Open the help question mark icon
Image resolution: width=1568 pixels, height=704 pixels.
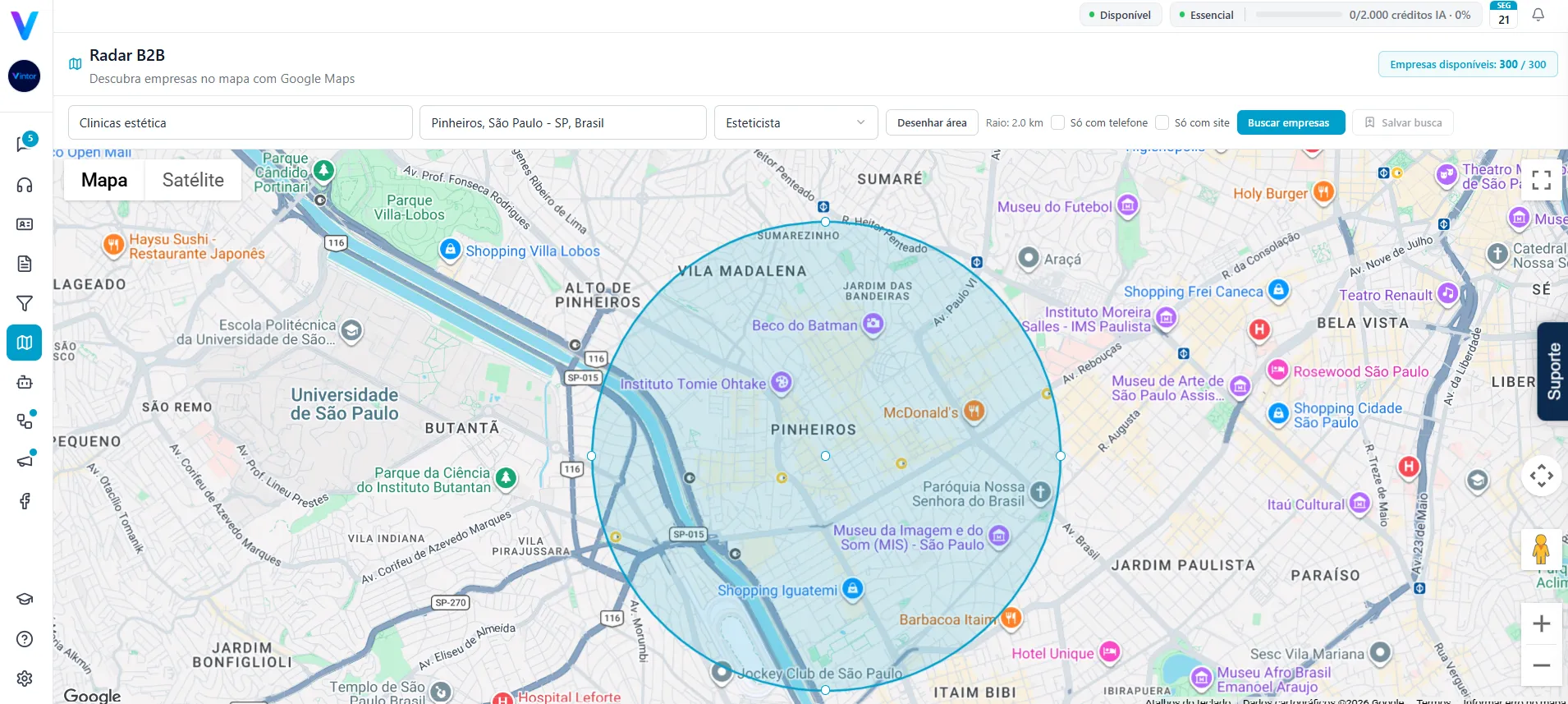pyautogui.click(x=25, y=639)
